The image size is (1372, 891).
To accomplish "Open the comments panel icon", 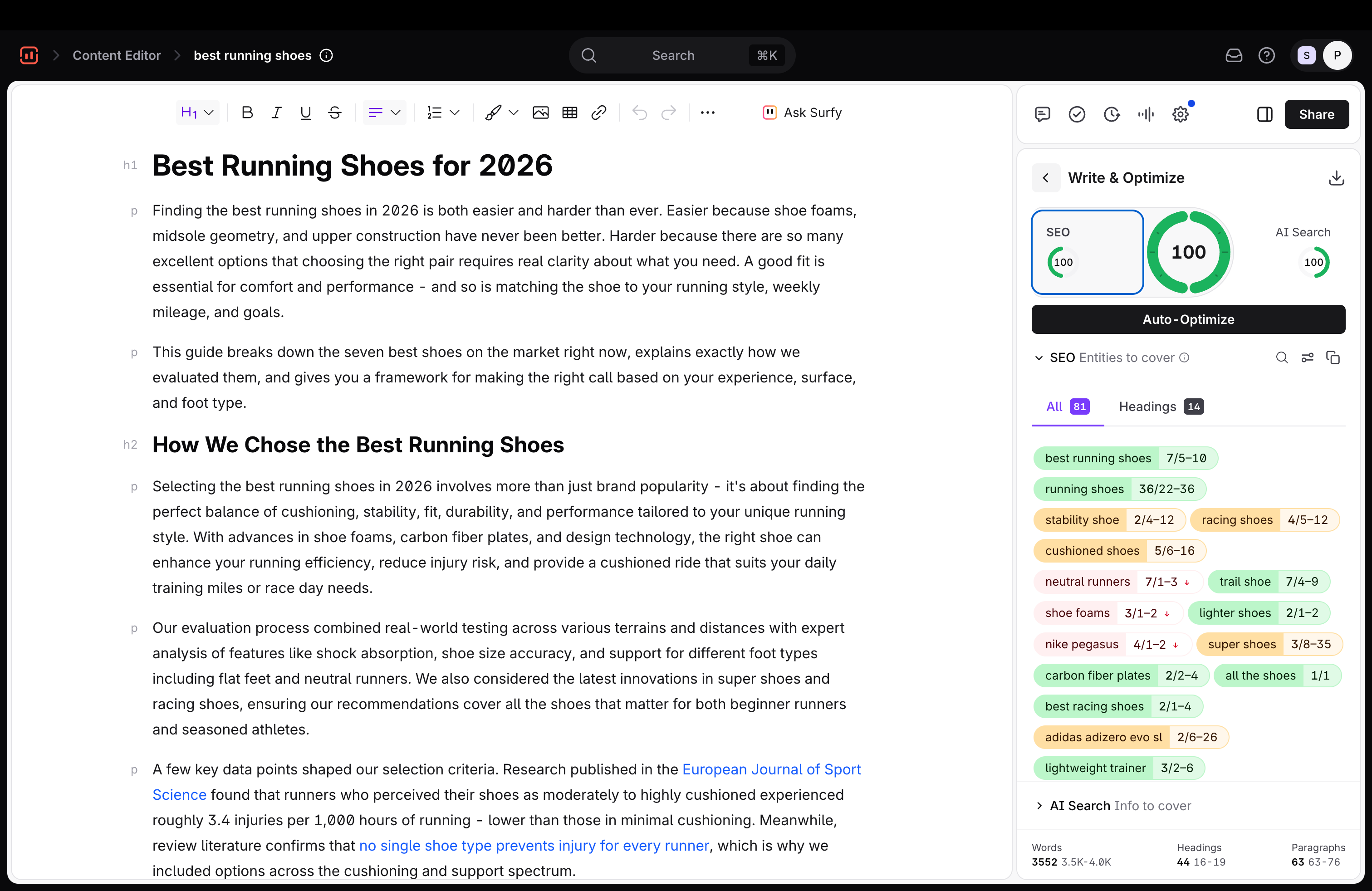I will point(1042,114).
